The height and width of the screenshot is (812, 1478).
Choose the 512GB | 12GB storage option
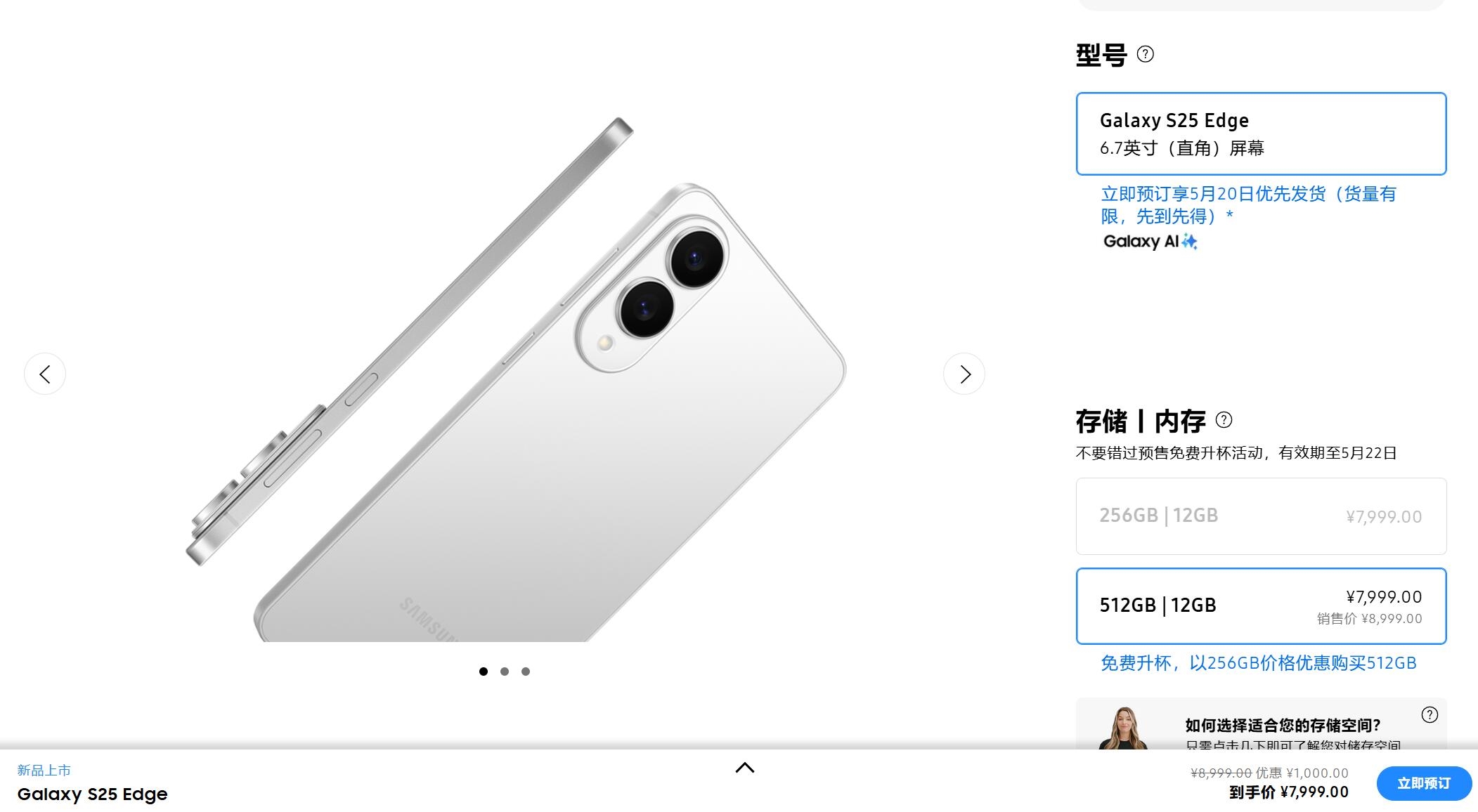coord(1261,606)
